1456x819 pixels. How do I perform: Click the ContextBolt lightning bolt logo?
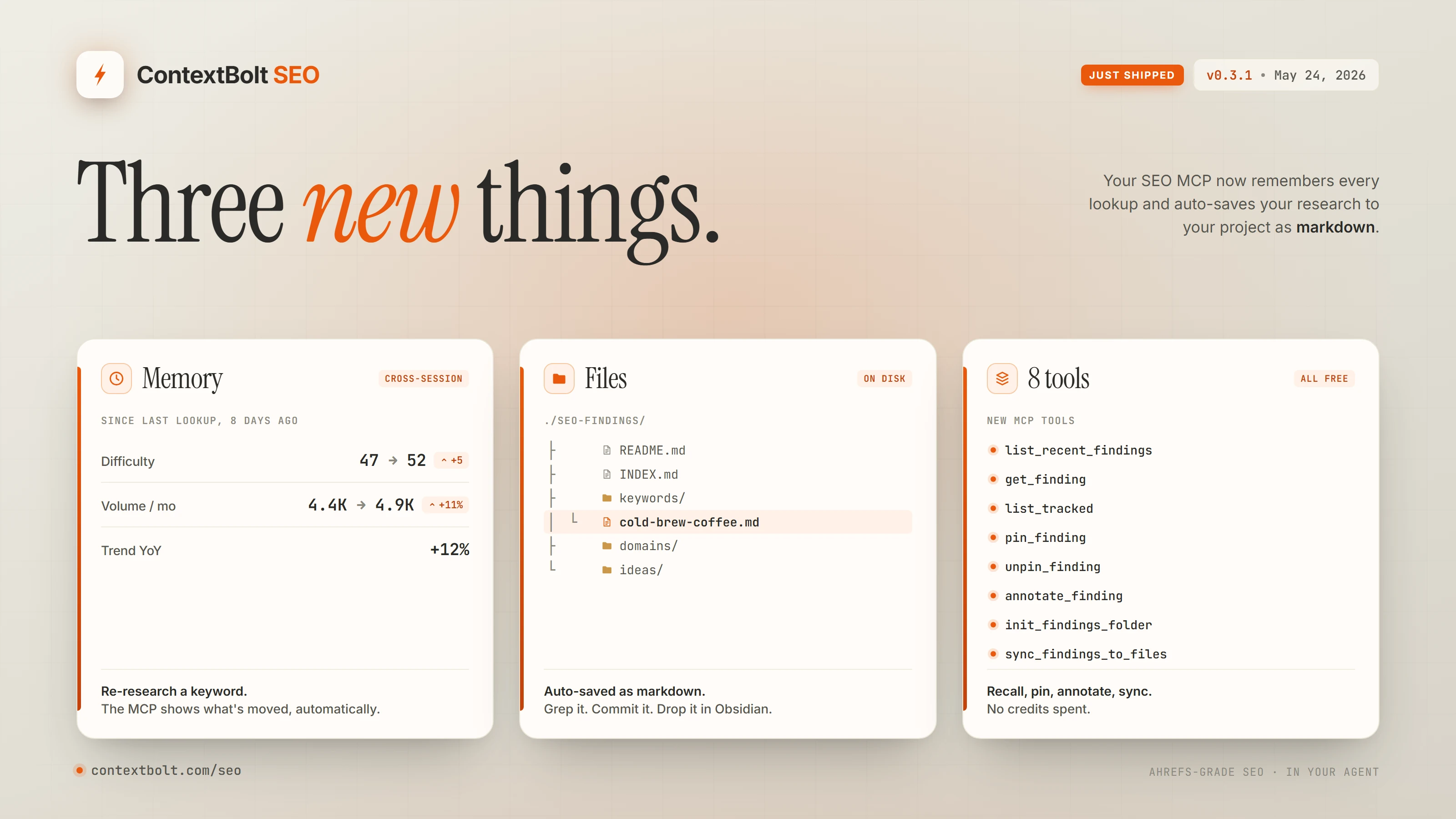point(100,75)
